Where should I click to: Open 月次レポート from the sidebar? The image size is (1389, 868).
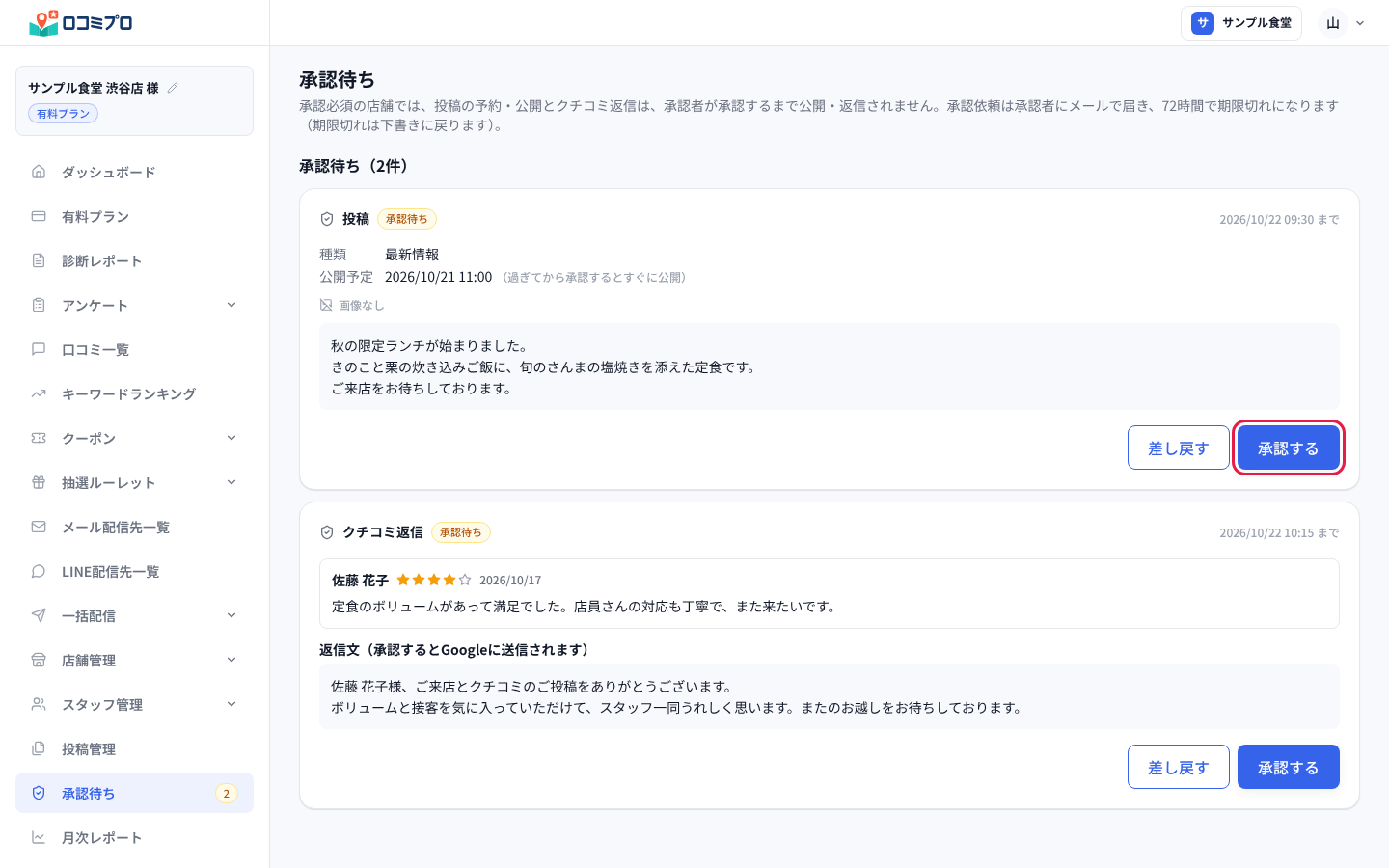(x=134, y=837)
